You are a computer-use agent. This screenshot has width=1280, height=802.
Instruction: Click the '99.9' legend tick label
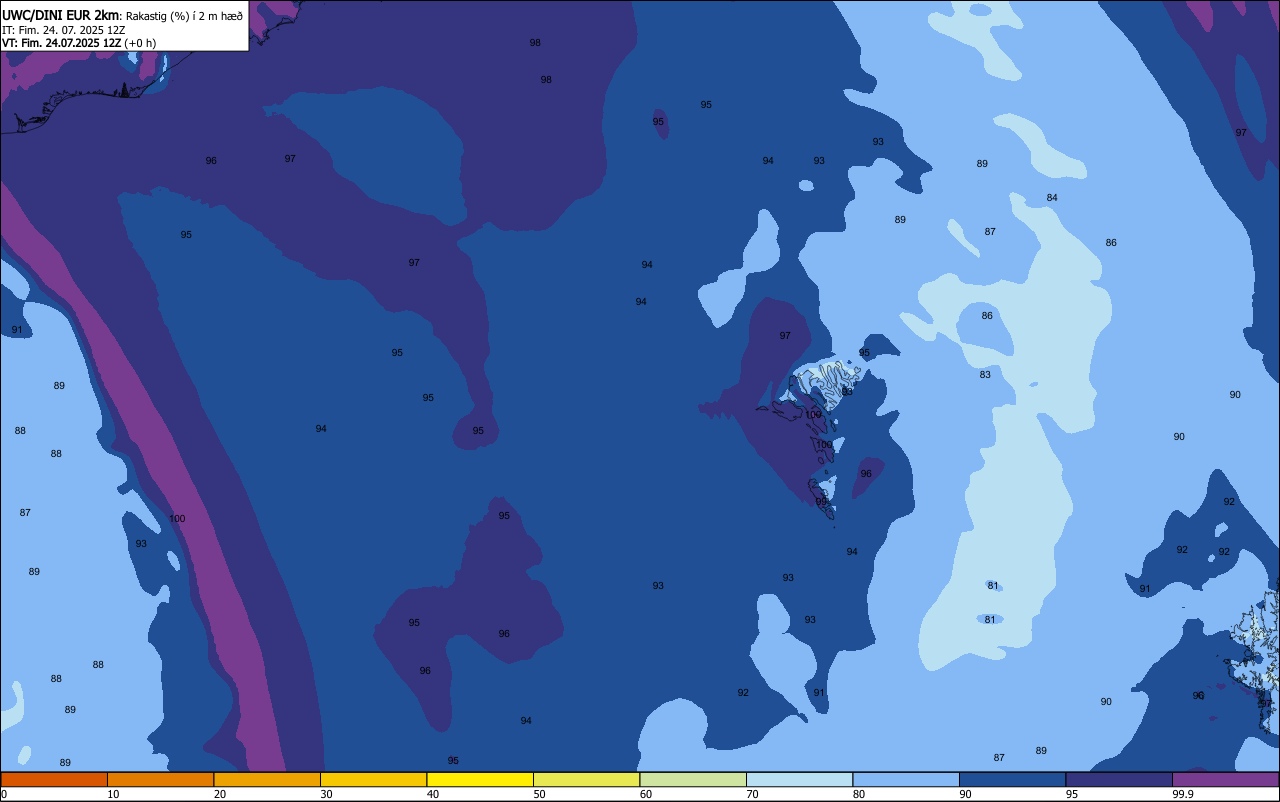1184,794
